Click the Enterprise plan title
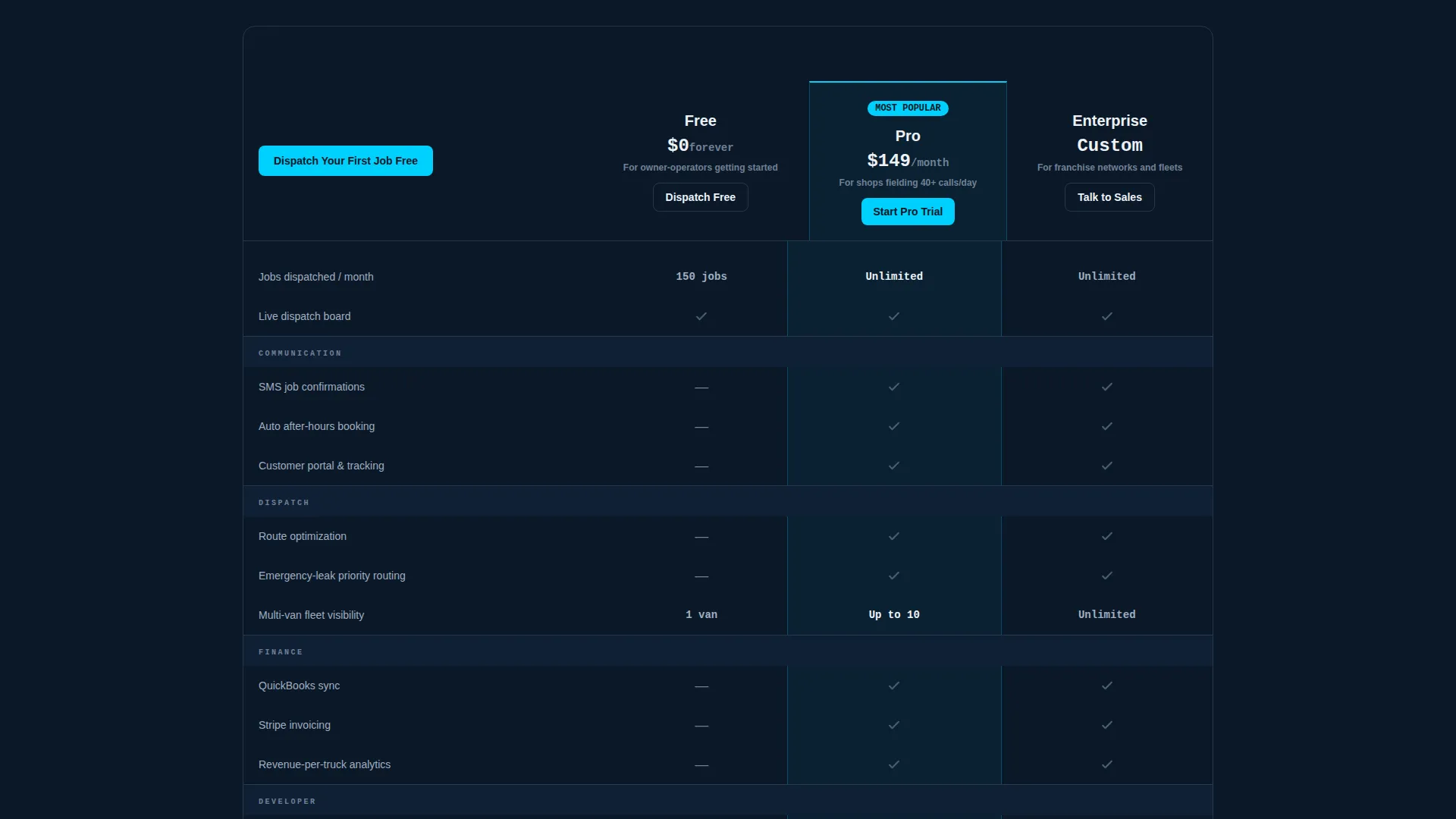1456x819 pixels. [x=1109, y=121]
